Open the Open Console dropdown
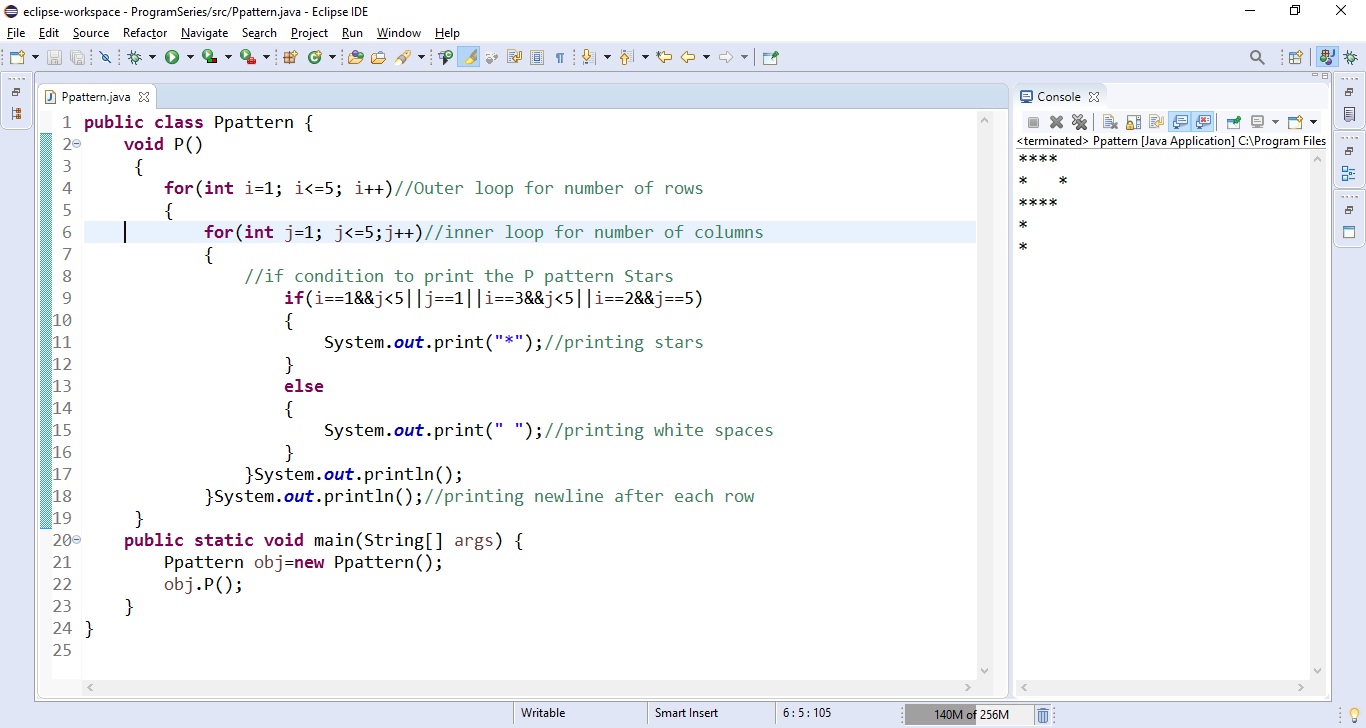Screen dimensions: 1366x728 (1311, 122)
